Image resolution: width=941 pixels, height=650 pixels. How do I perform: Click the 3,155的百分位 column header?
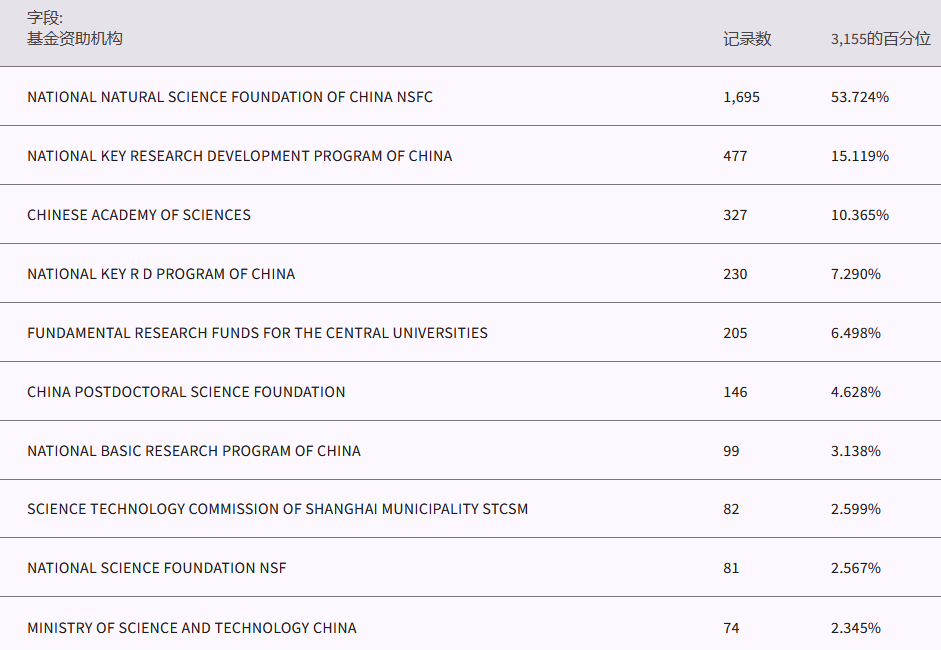click(880, 39)
